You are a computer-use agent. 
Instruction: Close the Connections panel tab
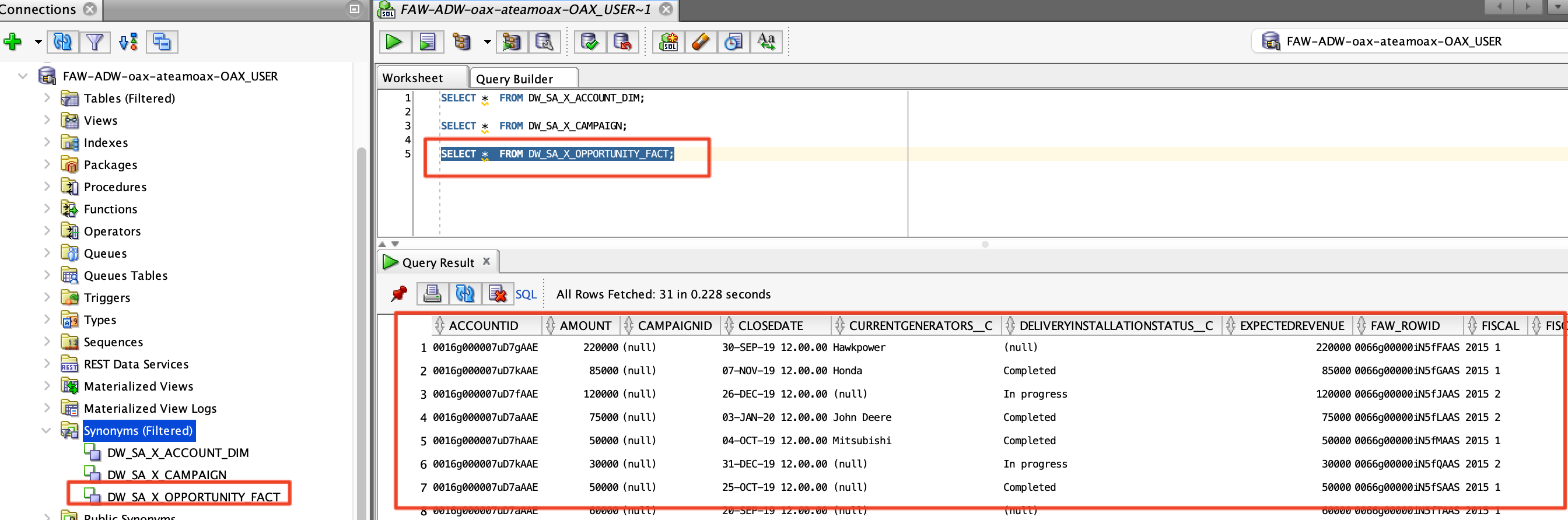(90, 9)
